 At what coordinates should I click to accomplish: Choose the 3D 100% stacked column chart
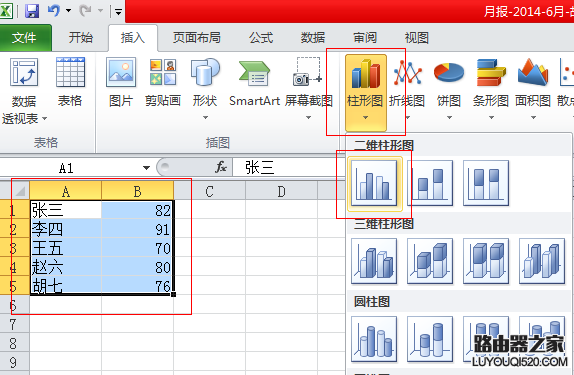[x=486, y=261]
